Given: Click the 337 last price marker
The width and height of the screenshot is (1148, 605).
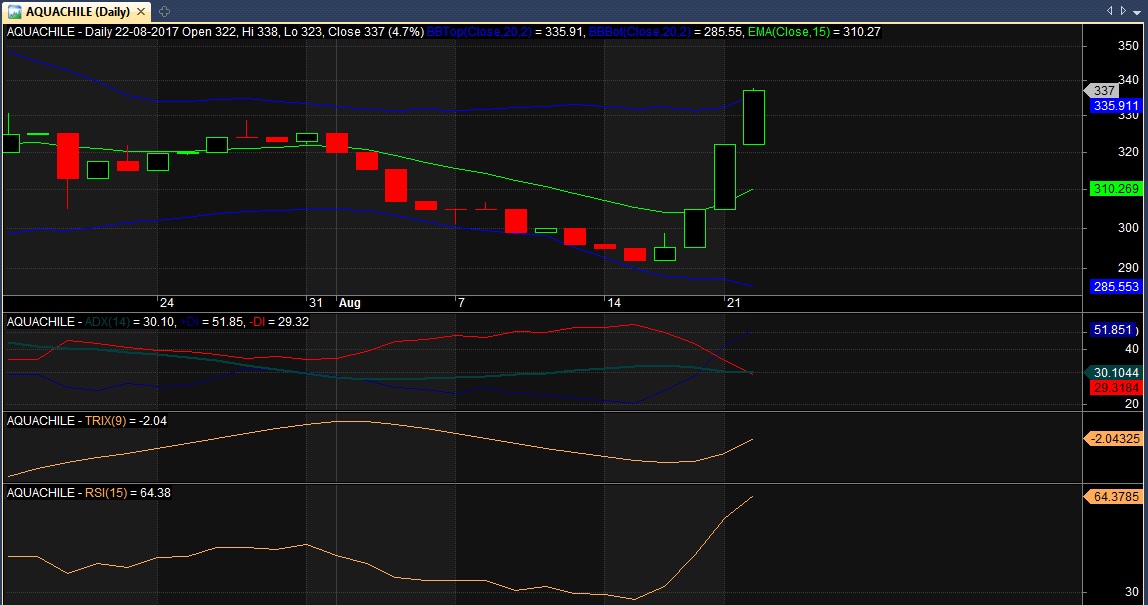Looking at the screenshot, I should coord(1103,91).
